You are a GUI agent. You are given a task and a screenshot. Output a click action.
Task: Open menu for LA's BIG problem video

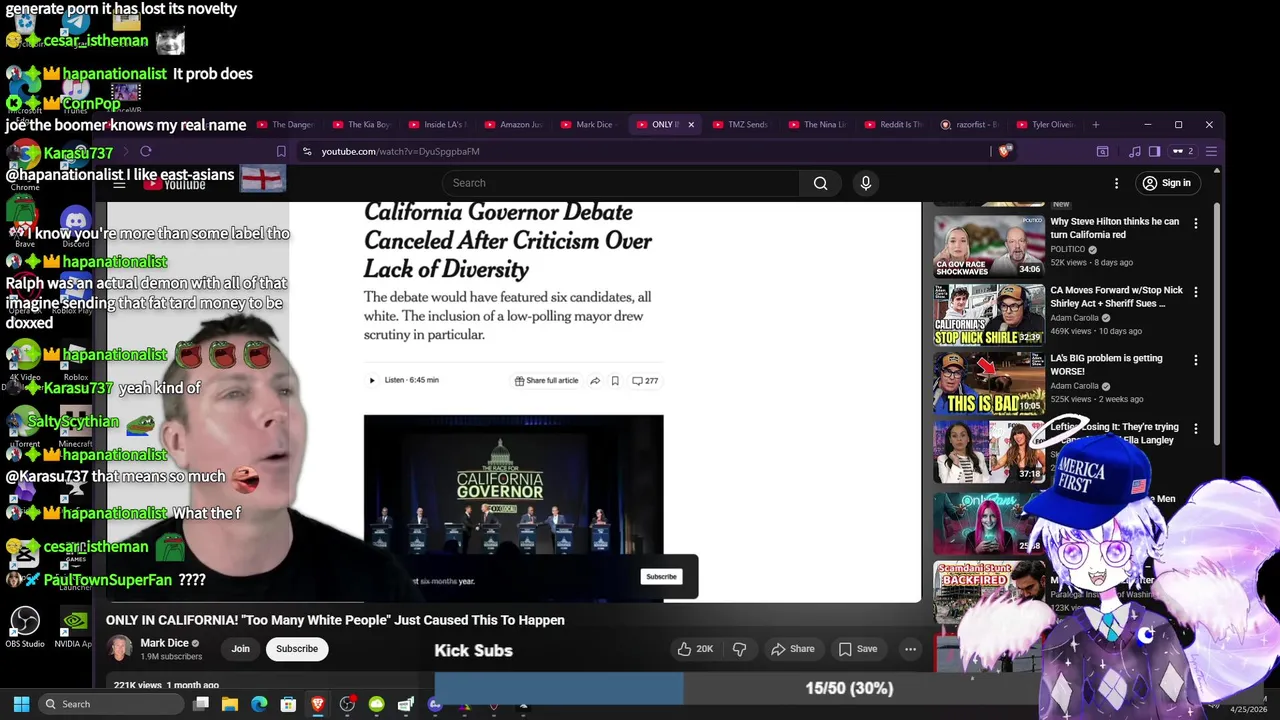1195,360
